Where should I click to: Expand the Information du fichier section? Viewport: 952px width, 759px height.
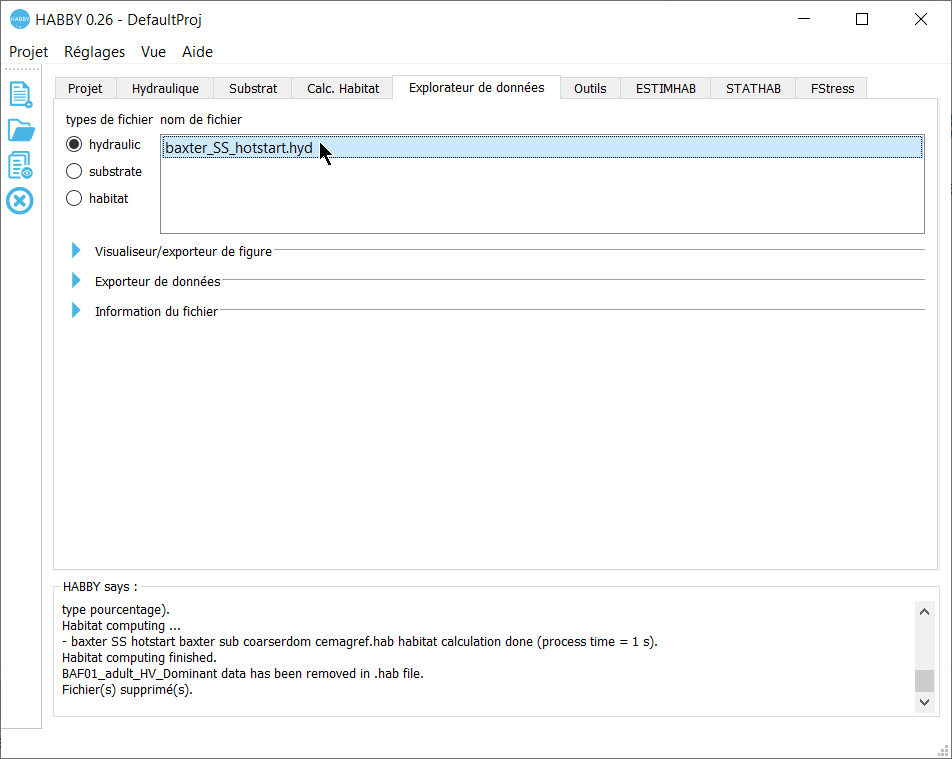[76, 311]
